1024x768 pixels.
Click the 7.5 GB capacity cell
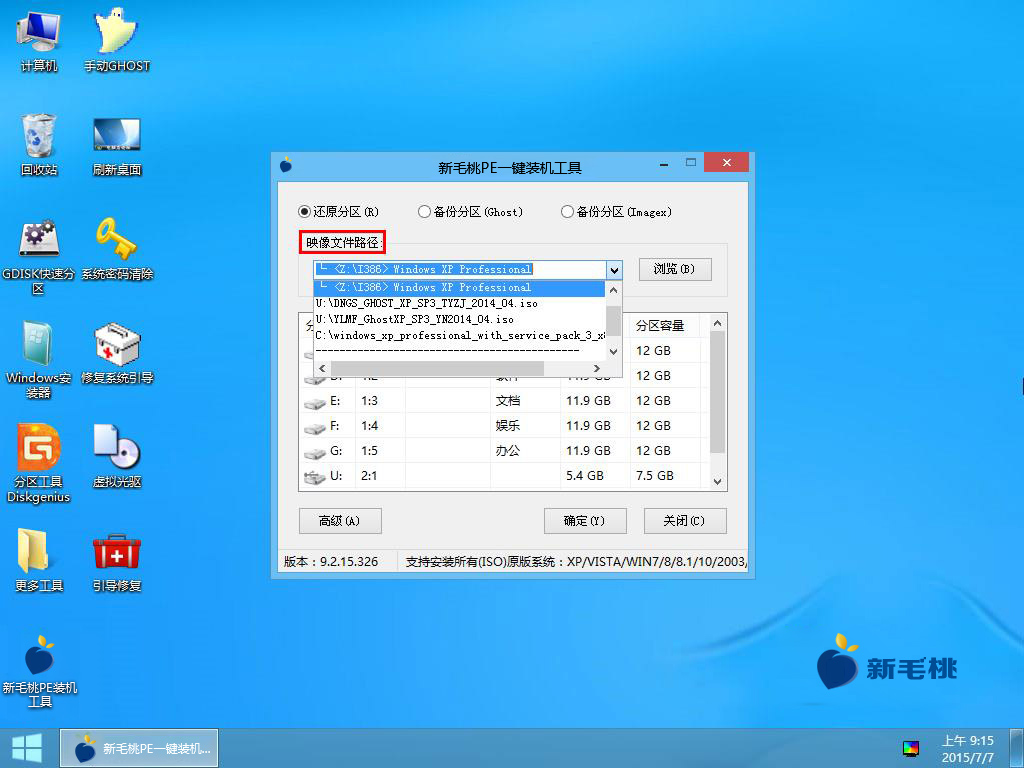click(x=654, y=475)
